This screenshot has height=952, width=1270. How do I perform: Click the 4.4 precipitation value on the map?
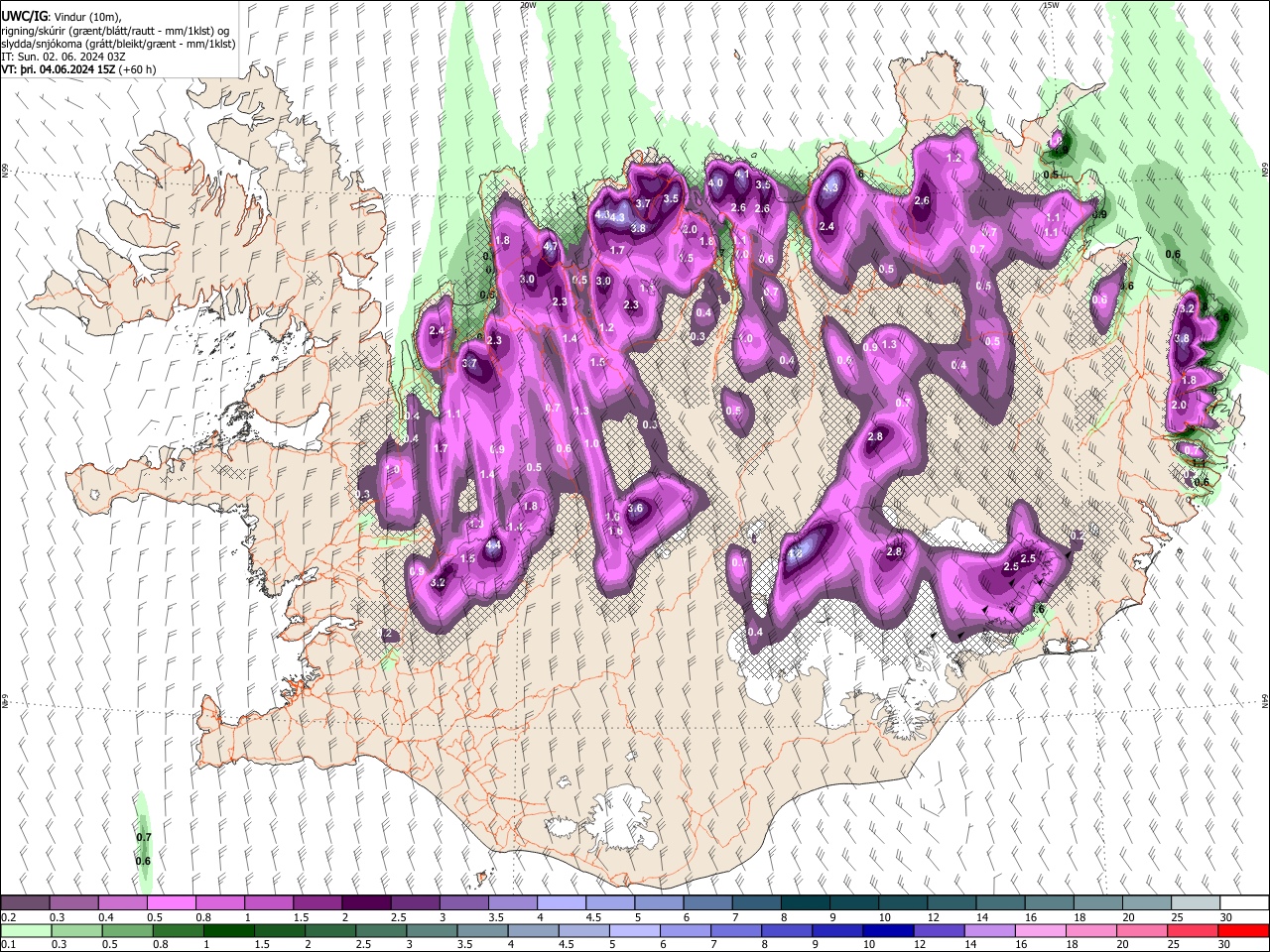[x=493, y=544]
